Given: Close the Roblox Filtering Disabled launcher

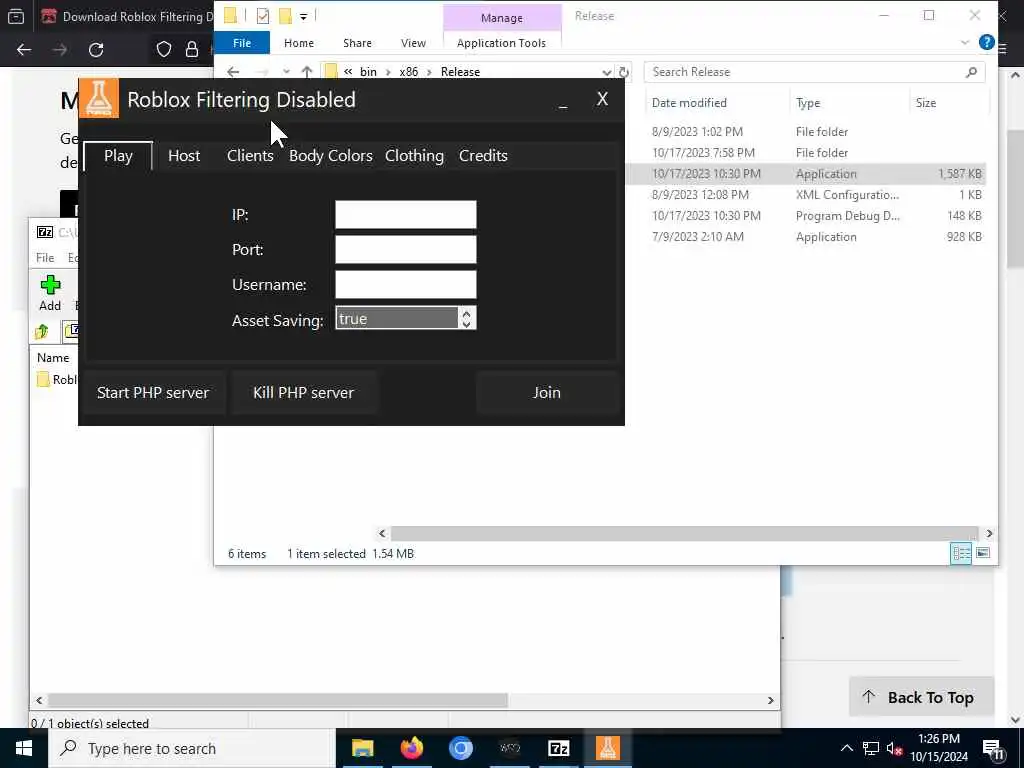Looking at the screenshot, I should tap(602, 99).
